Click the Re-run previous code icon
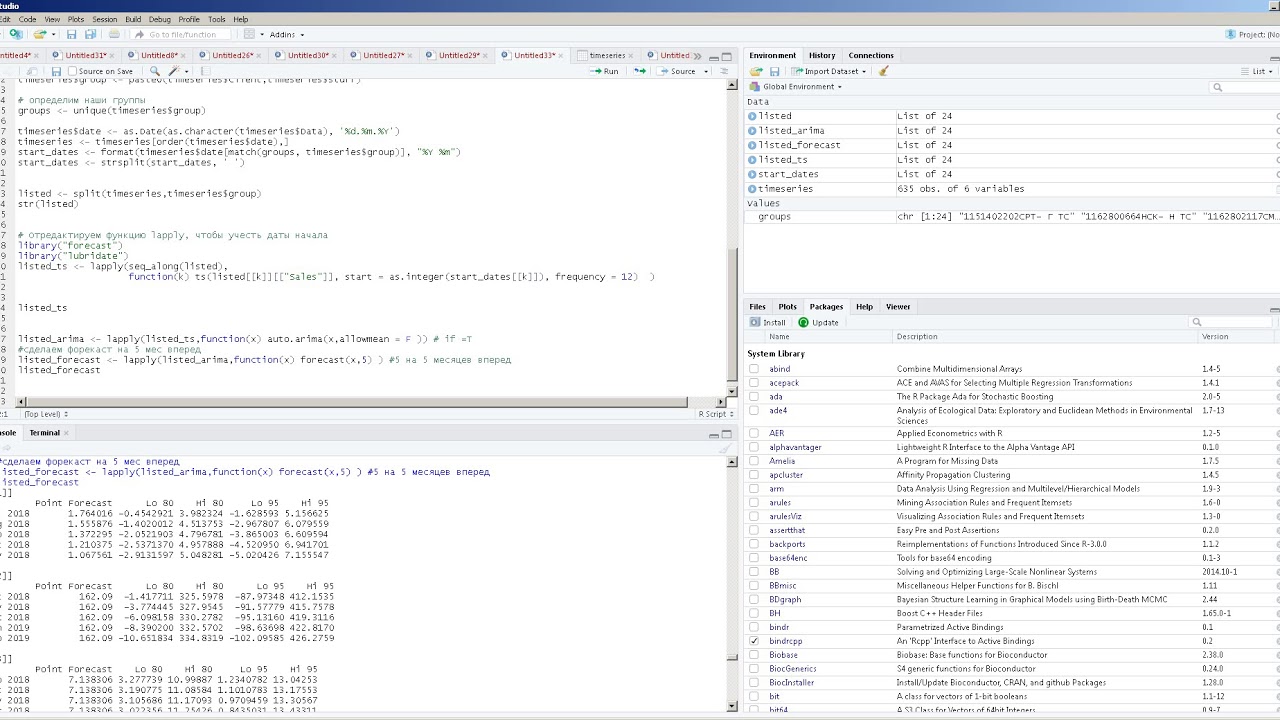Screen dimensions: 1280x720 640,71
